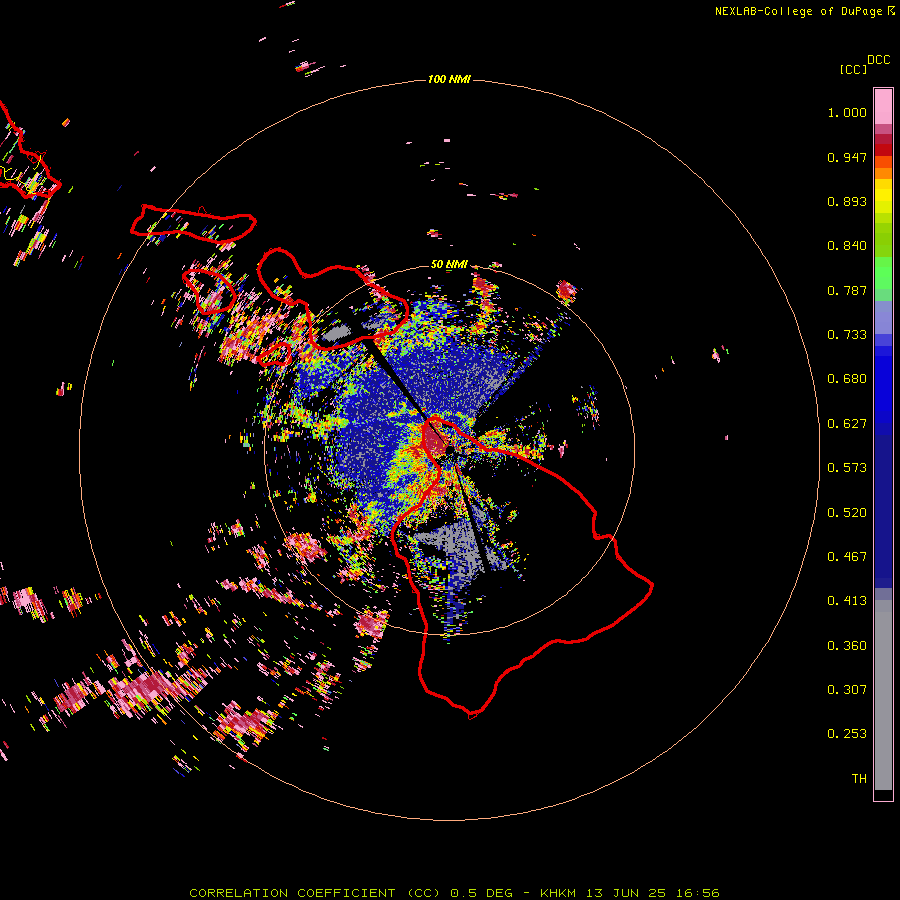Select the 1.000 scale value

(x=847, y=112)
